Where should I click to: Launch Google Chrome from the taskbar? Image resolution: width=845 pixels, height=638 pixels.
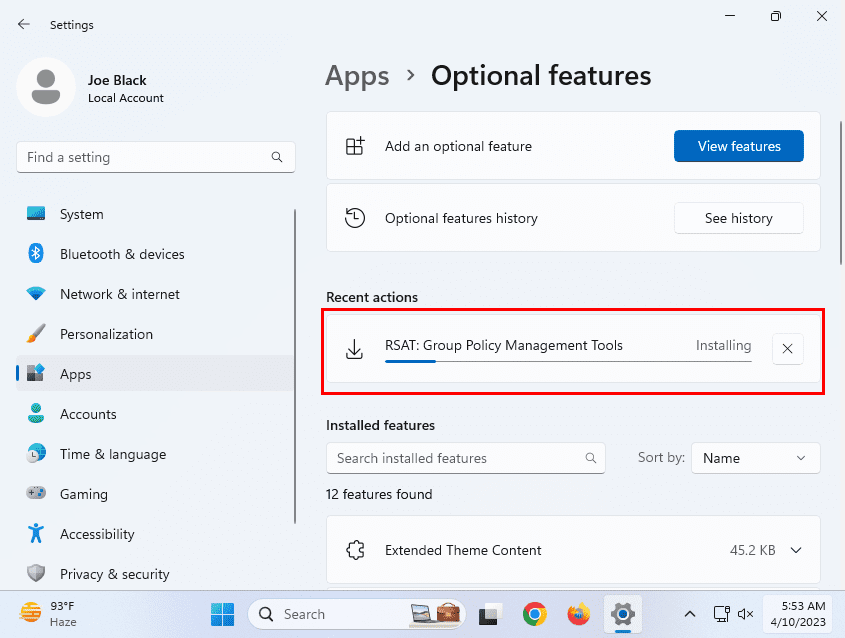click(x=534, y=614)
